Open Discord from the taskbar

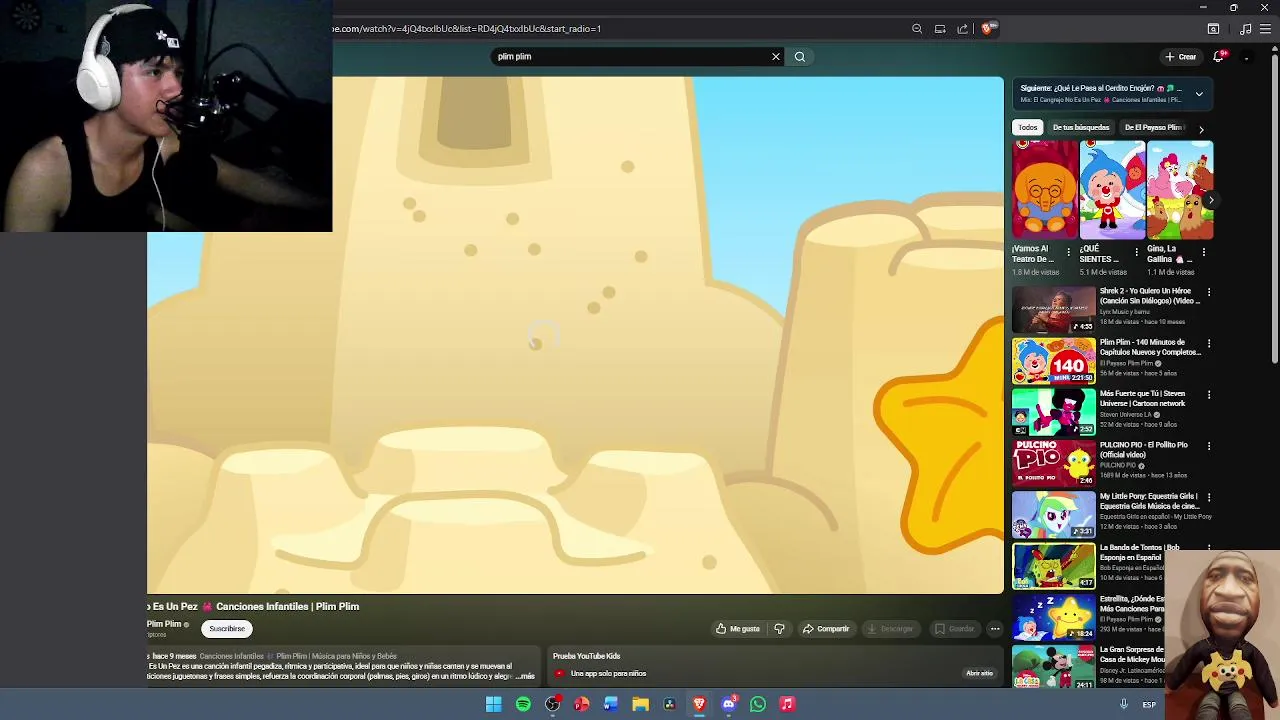pyautogui.click(x=729, y=704)
